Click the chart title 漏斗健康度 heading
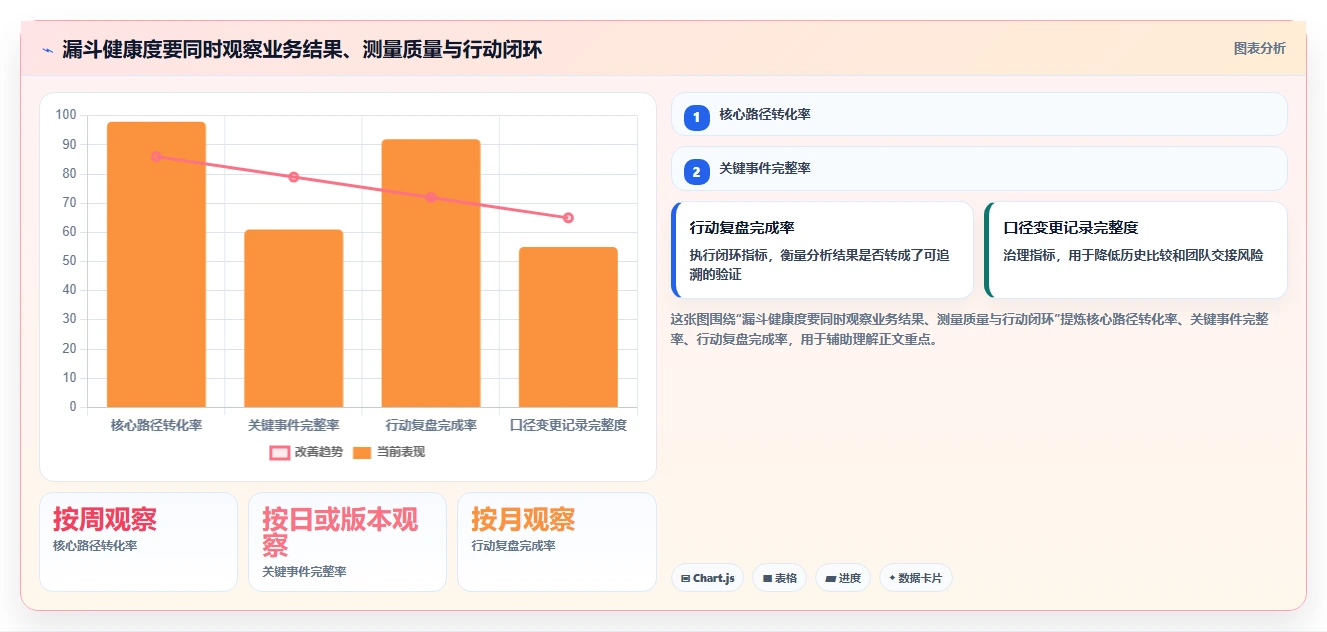This screenshot has height=632, width=1327. [x=302, y=50]
